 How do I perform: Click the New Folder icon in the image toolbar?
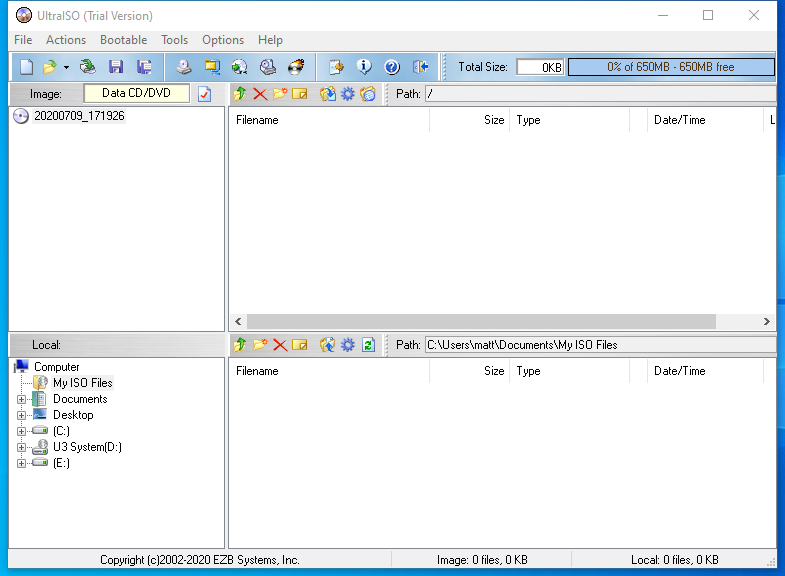click(x=280, y=94)
